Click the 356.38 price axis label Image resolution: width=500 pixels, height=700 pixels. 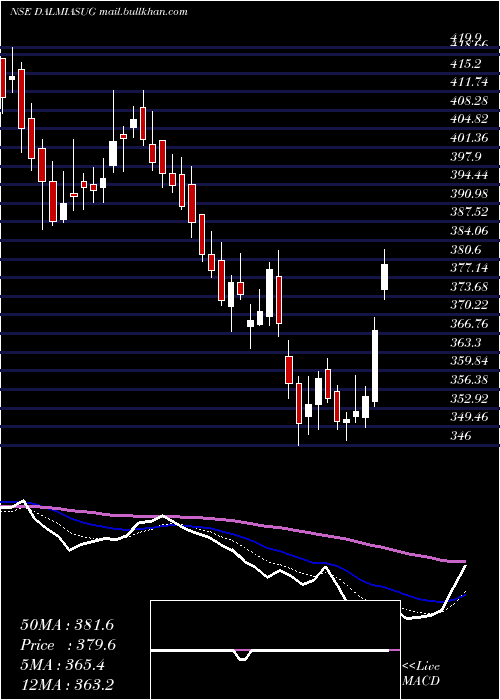[469, 379]
